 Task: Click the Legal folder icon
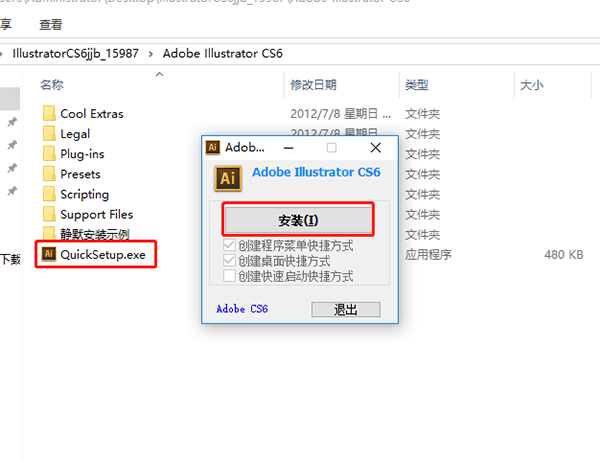tap(49, 134)
